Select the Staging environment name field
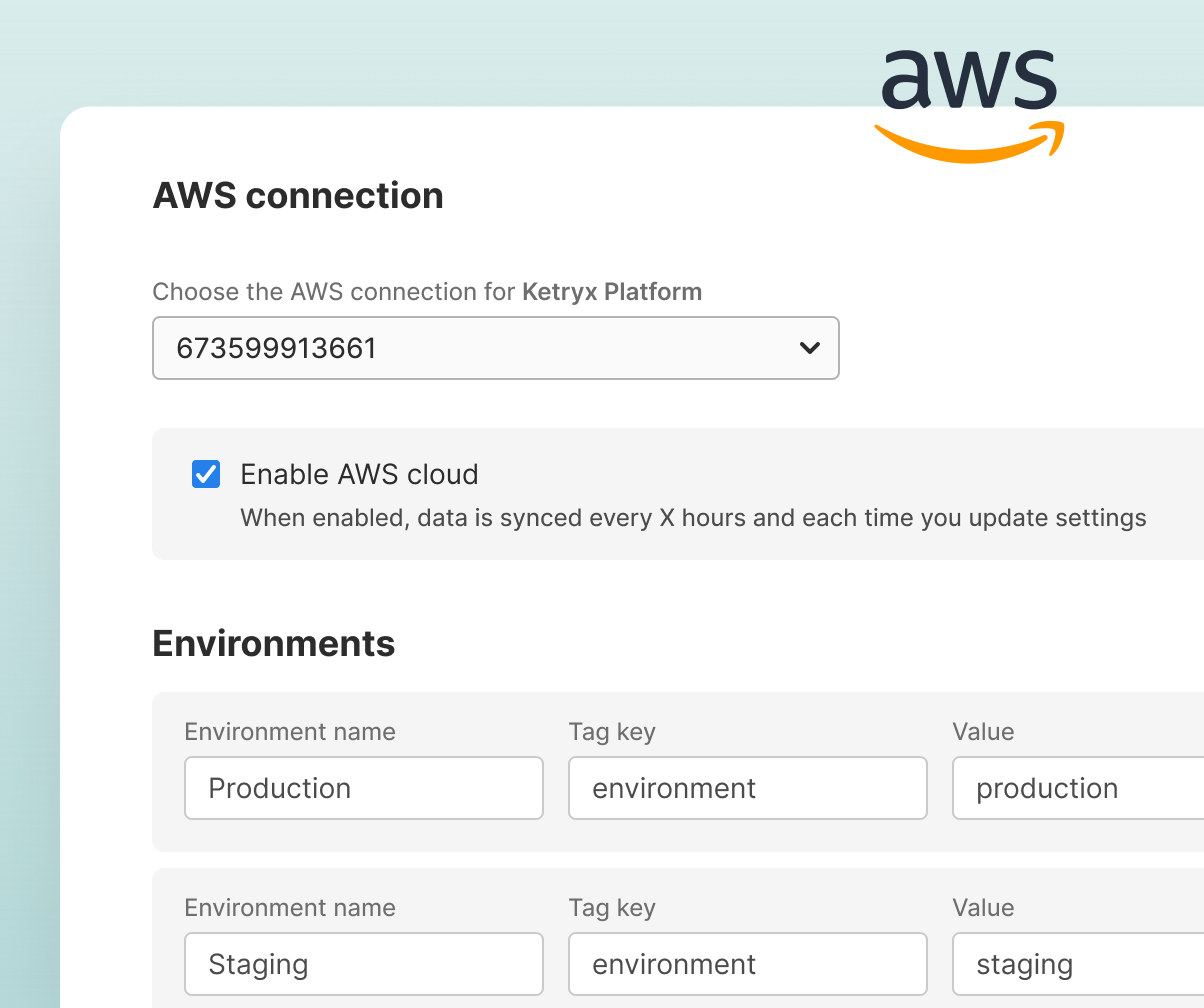 tap(364, 964)
